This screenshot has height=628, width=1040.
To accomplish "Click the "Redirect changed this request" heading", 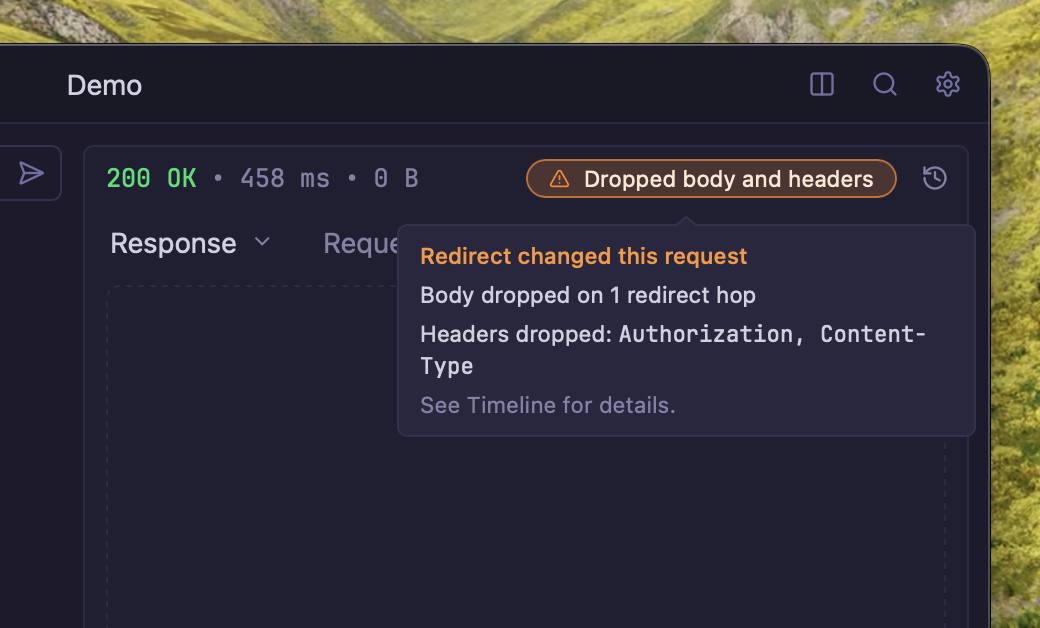I will point(584,256).
